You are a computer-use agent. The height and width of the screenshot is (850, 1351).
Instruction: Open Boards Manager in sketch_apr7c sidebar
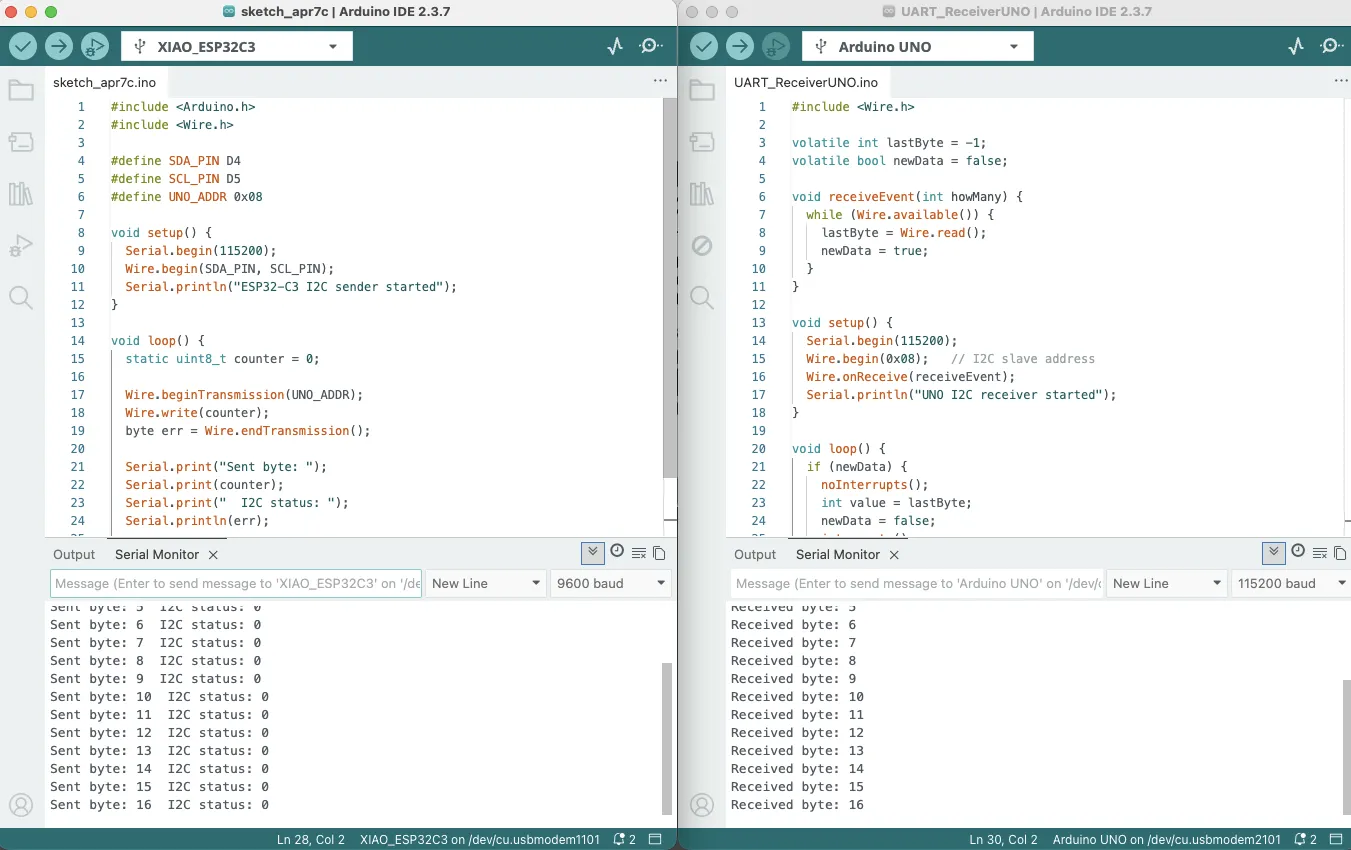[x=21, y=142]
